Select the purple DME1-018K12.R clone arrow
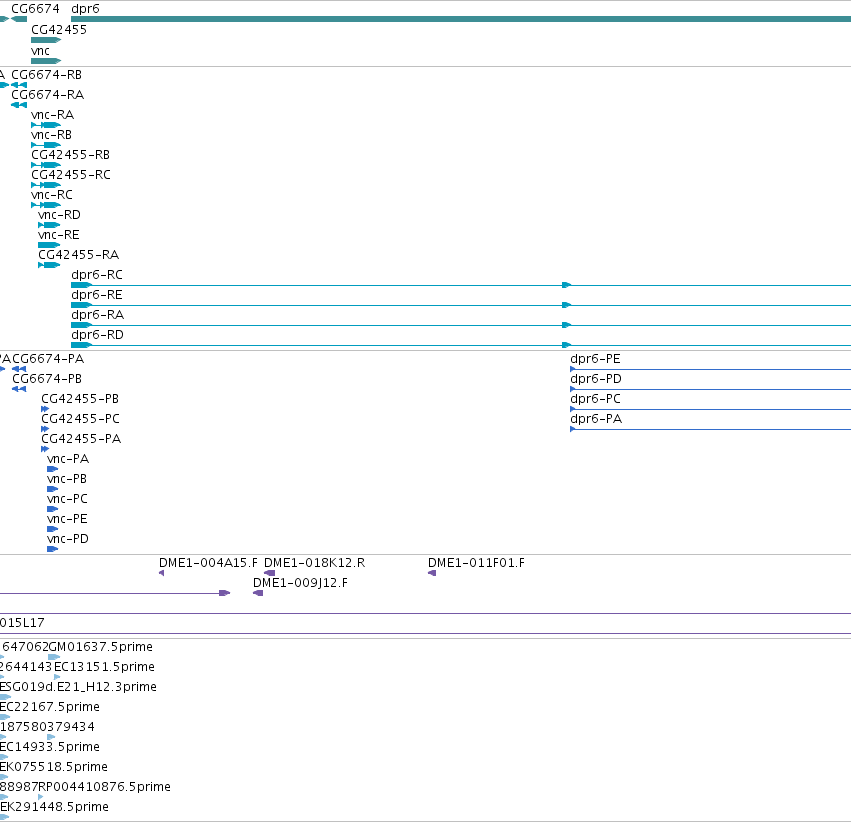The height and width of the screenshot is (822, 851). click(x=269, y=573)
